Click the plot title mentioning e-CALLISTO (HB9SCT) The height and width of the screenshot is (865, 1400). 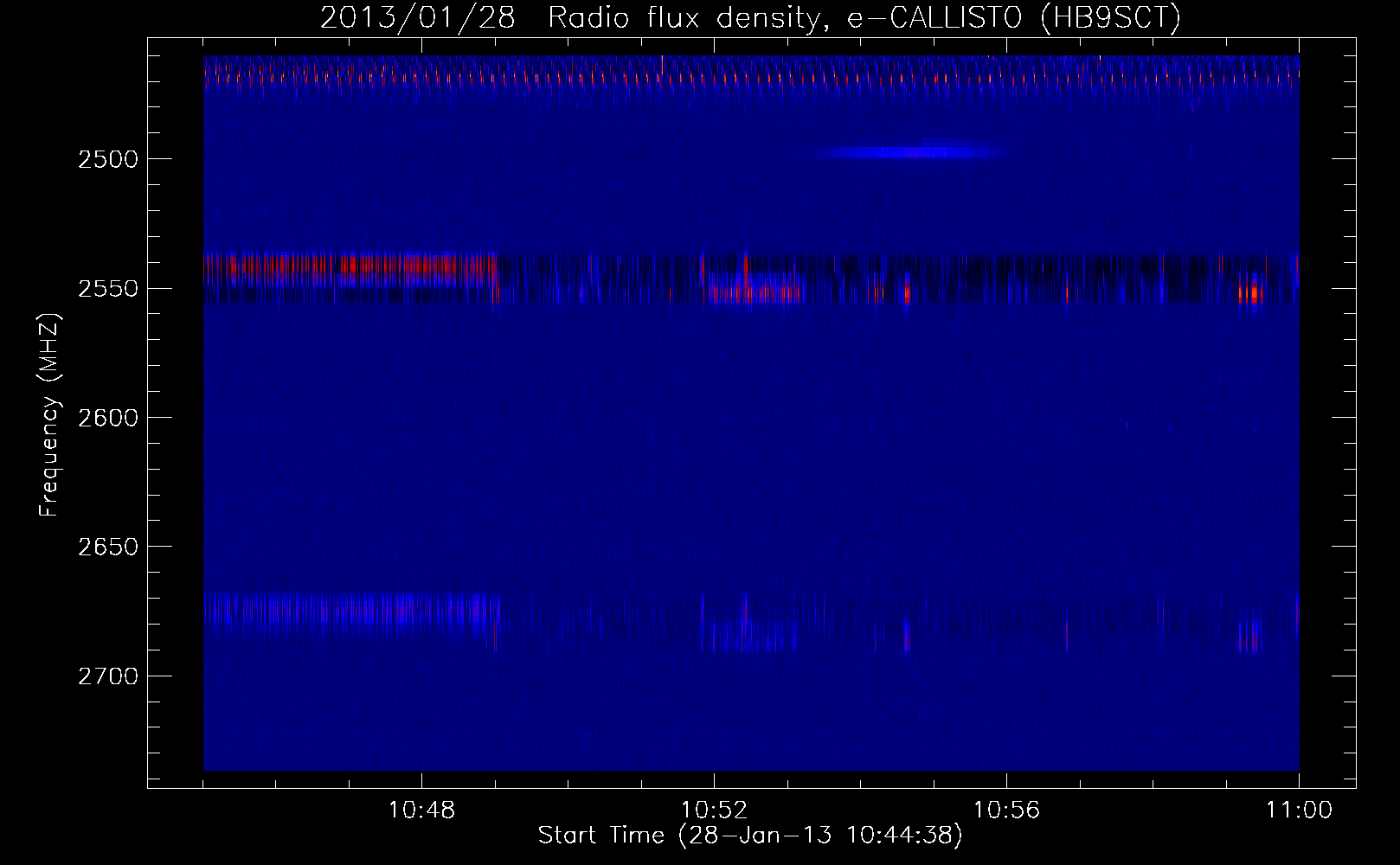[x=750, y=17]
